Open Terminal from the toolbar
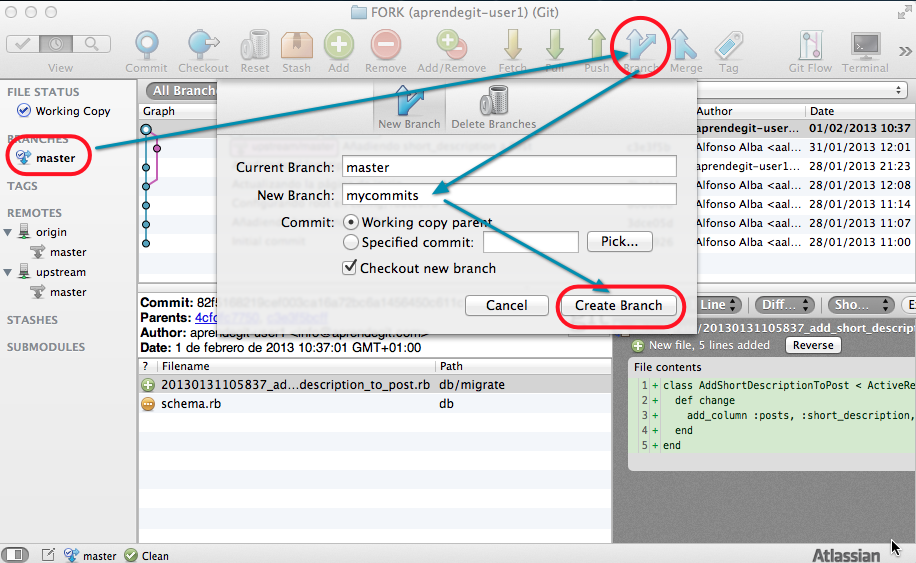Image resolution: width=916 pixels, height=563 pixels. [864, 45]
